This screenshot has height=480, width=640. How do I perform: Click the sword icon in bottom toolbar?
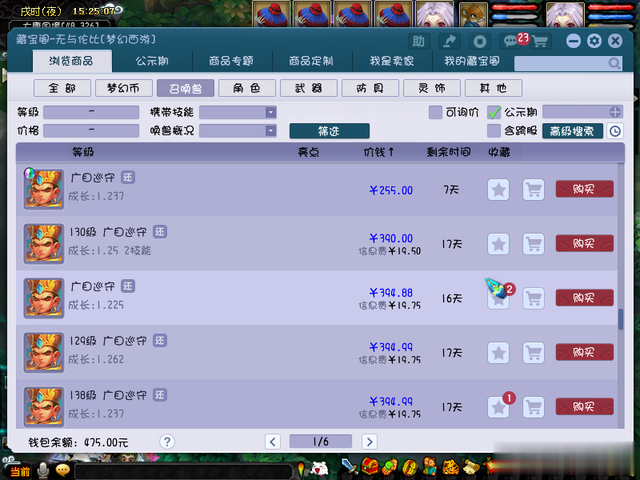(349, 467)
